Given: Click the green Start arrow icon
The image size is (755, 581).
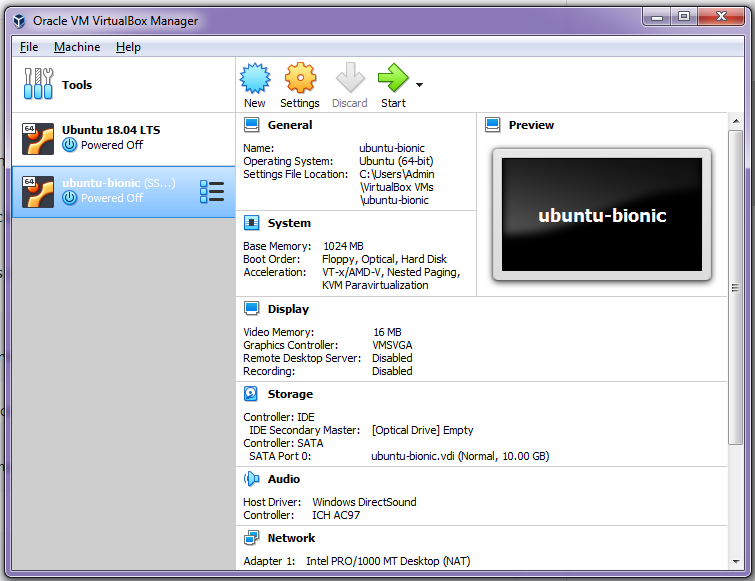Looking at the screenshot, I should tap(392, 79).
